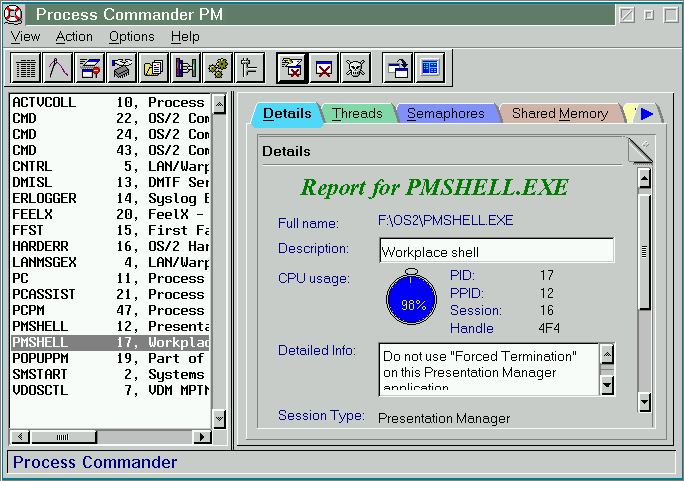The width and height of the screenshot is (684, 481).
Task: Open the Options menu
Action: tap(131, 37)
